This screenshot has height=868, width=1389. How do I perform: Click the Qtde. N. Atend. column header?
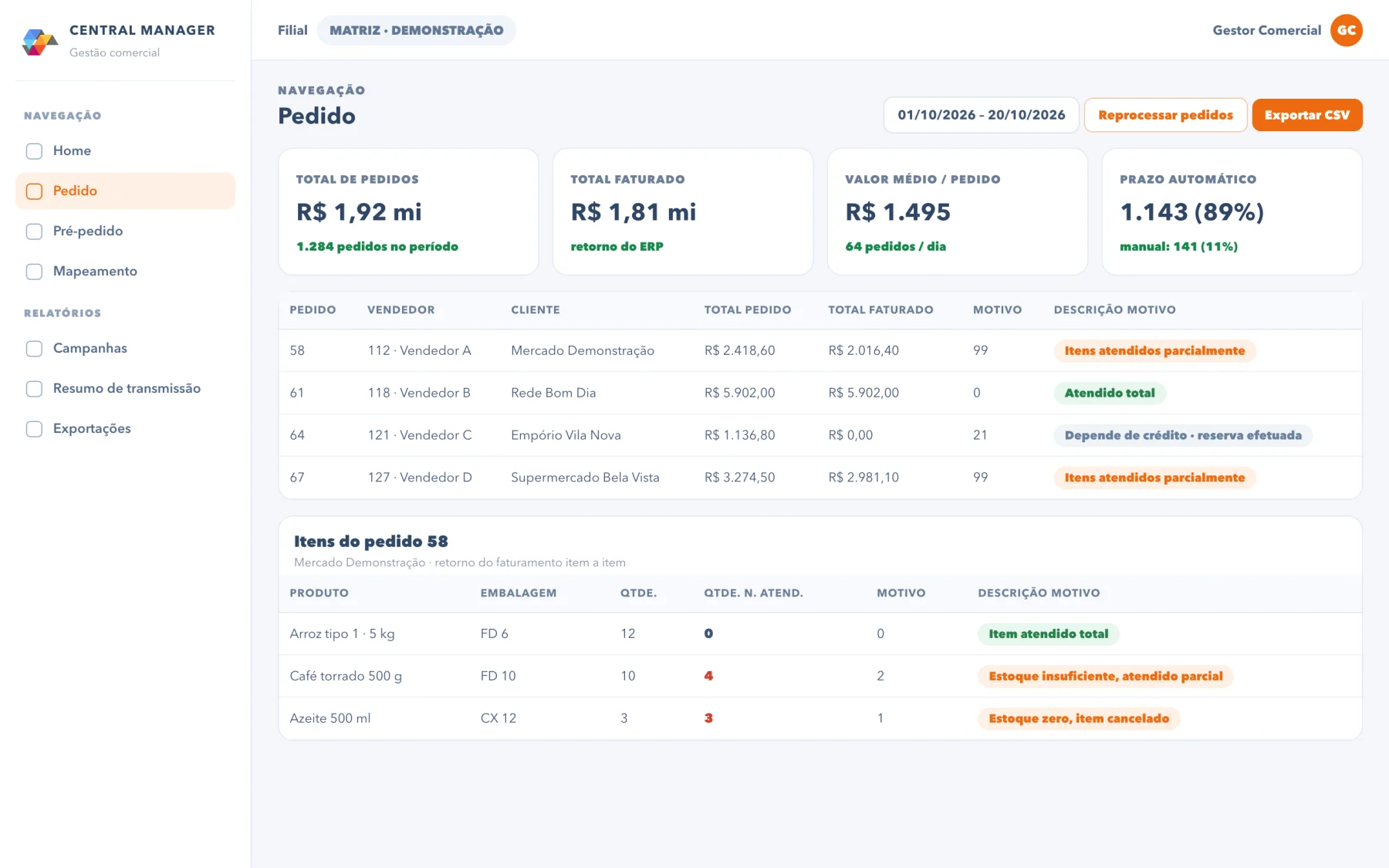pyautogui.click(x=753, y=593)
